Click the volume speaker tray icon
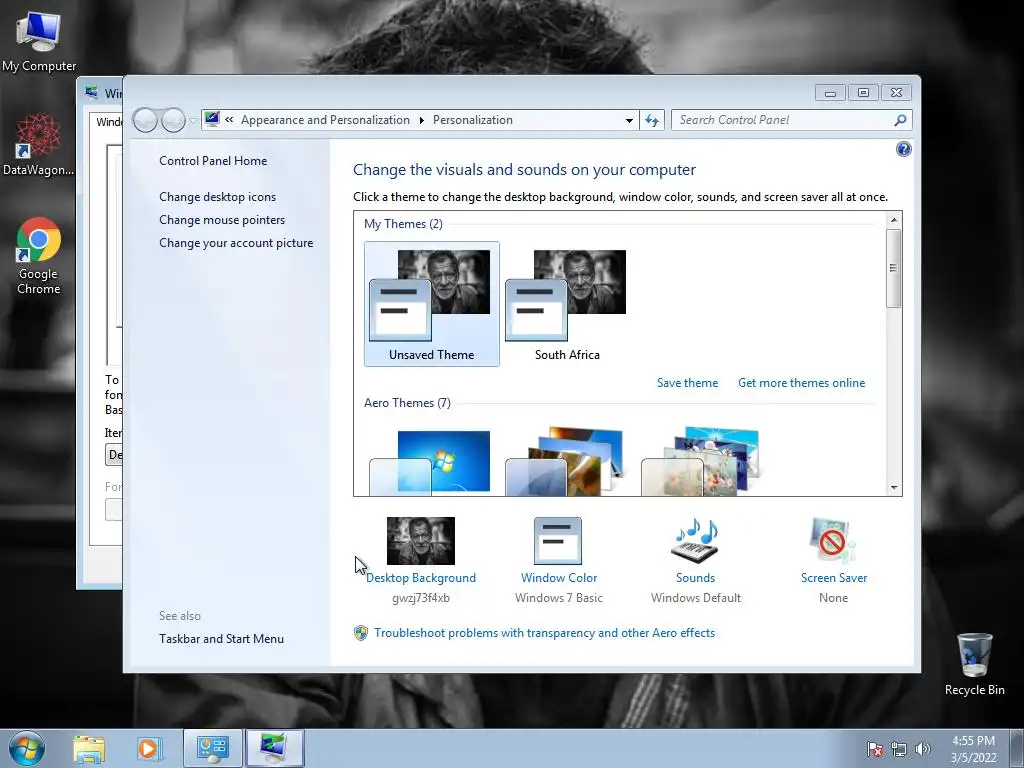1024x768 pixels. pos(923,749)
